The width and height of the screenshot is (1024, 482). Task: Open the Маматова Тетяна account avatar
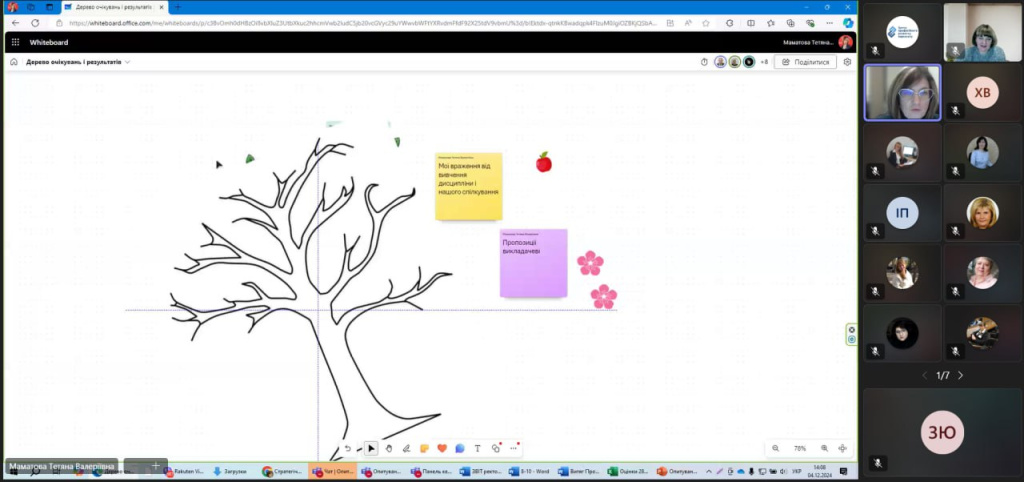point(845,42)
